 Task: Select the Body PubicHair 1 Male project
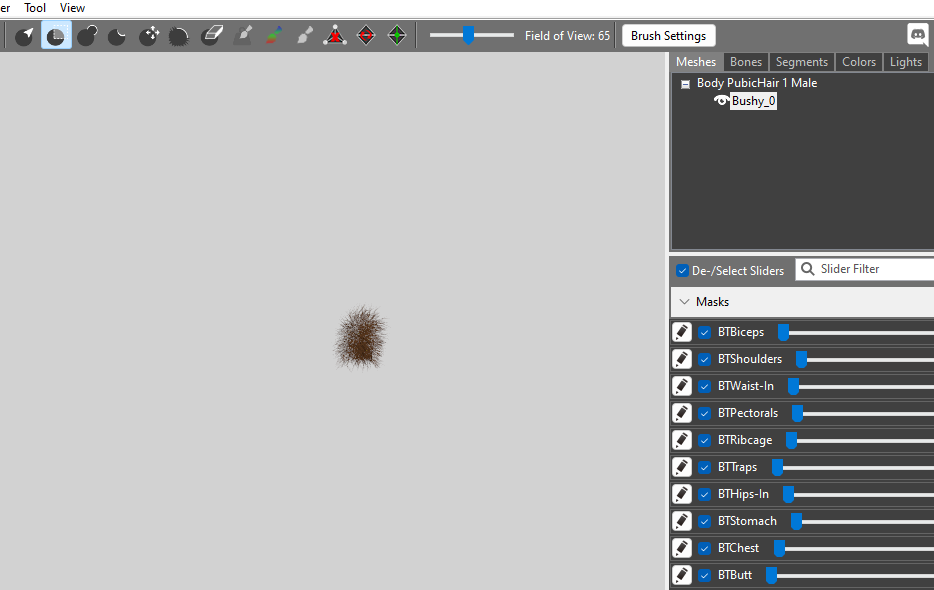[757, 83]
